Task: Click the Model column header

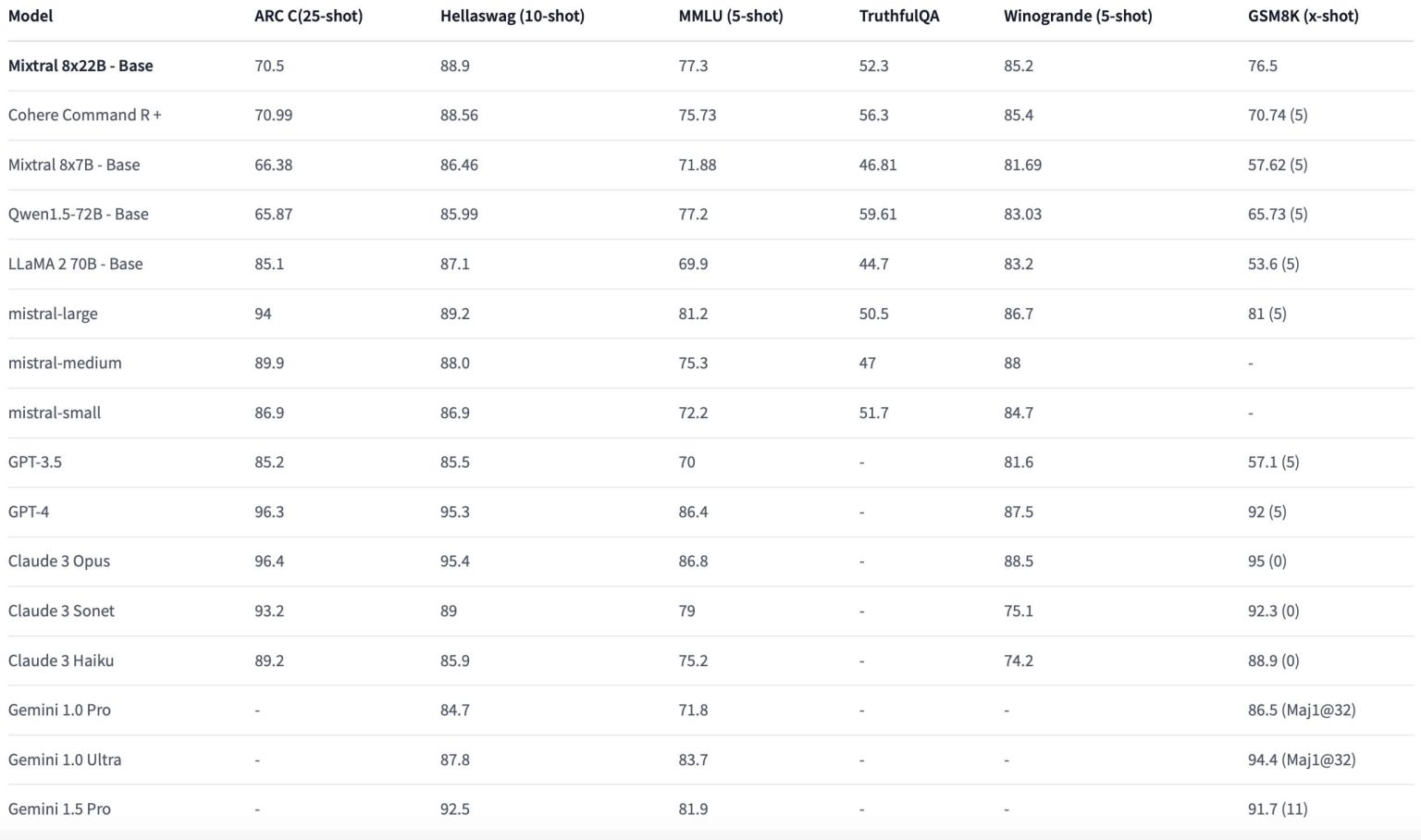Action: pyautogui.click(x=31, y=16)
